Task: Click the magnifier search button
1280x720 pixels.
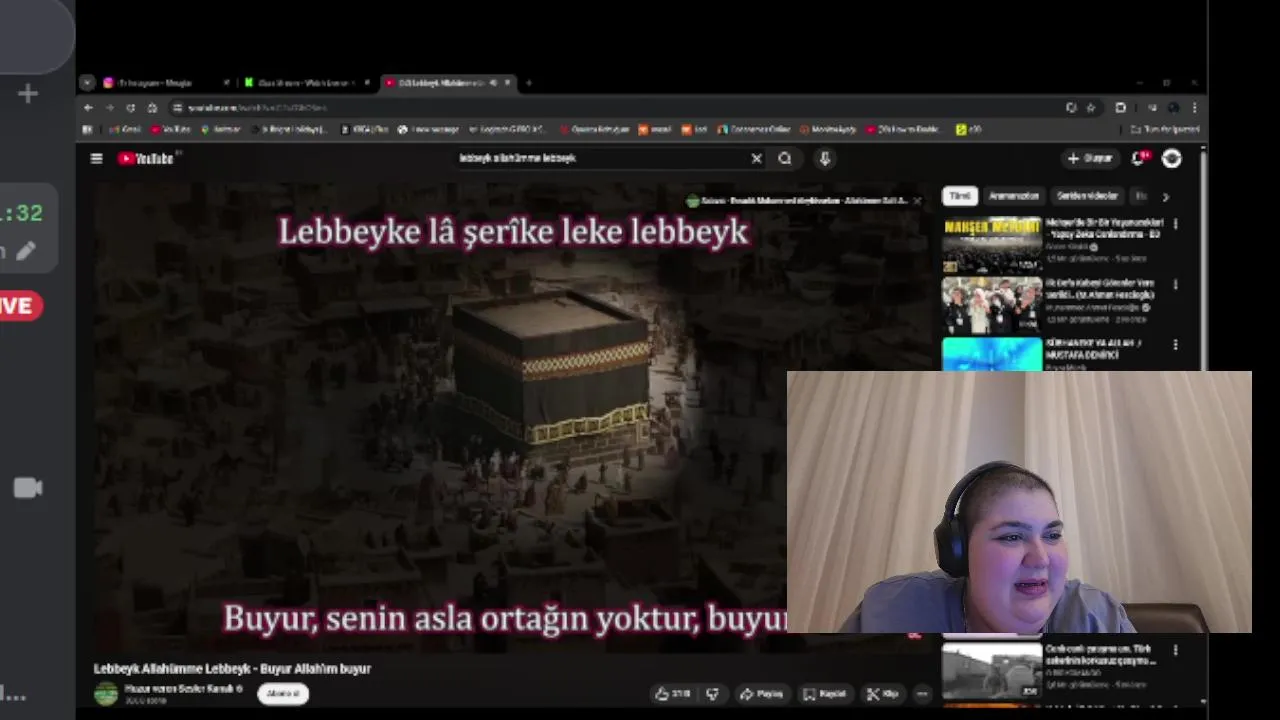Action: pos(785,158)
